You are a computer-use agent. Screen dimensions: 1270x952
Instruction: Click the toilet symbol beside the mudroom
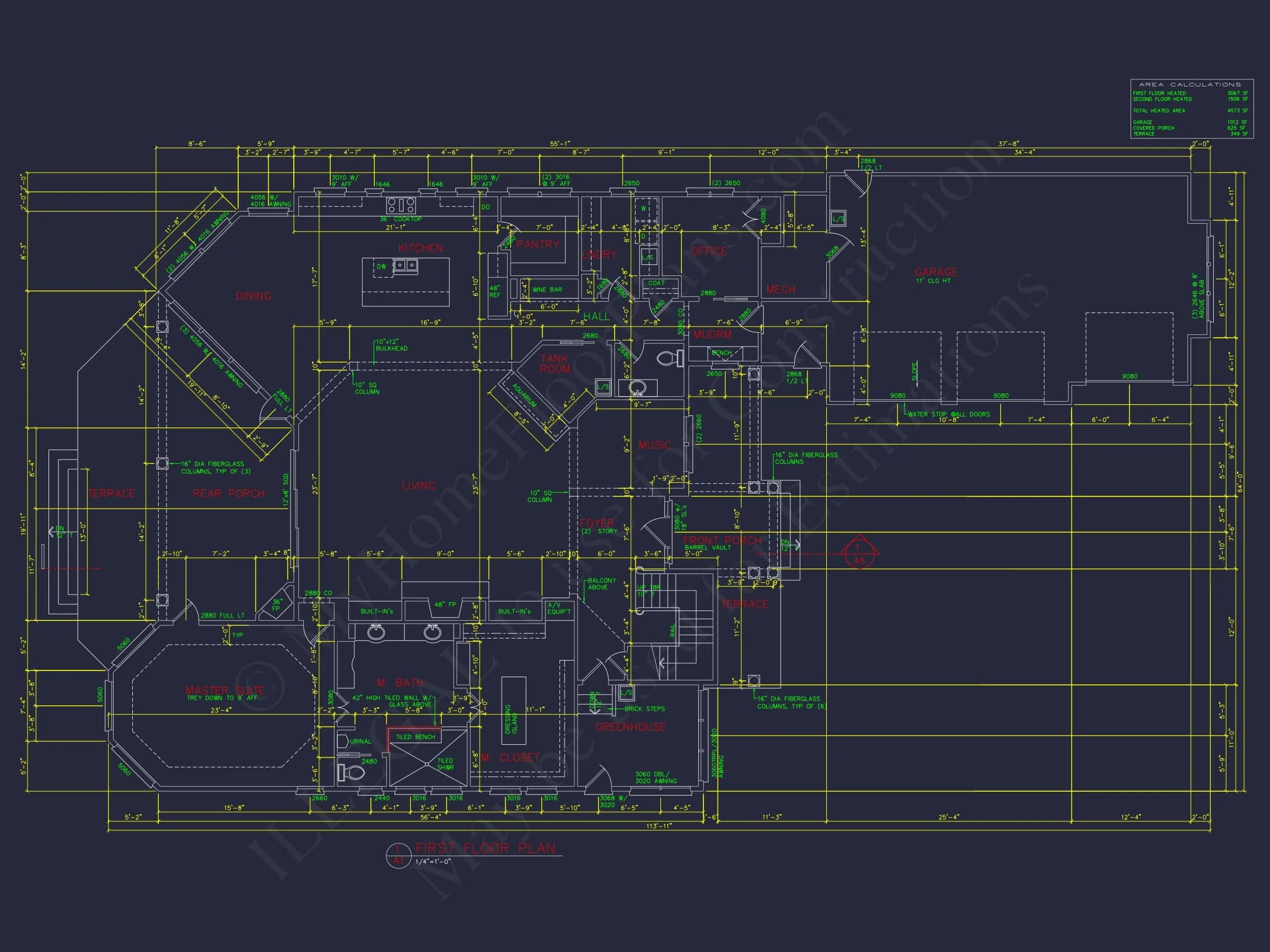coord(669,359)
